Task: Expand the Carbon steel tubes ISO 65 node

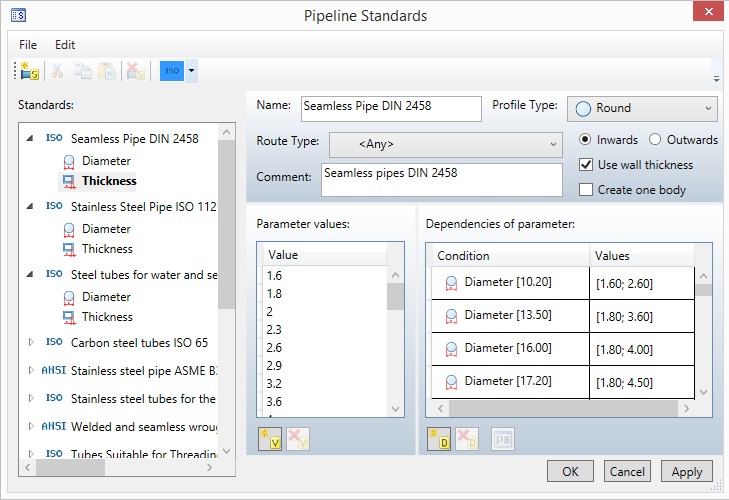Action: (x=31, y=342)
